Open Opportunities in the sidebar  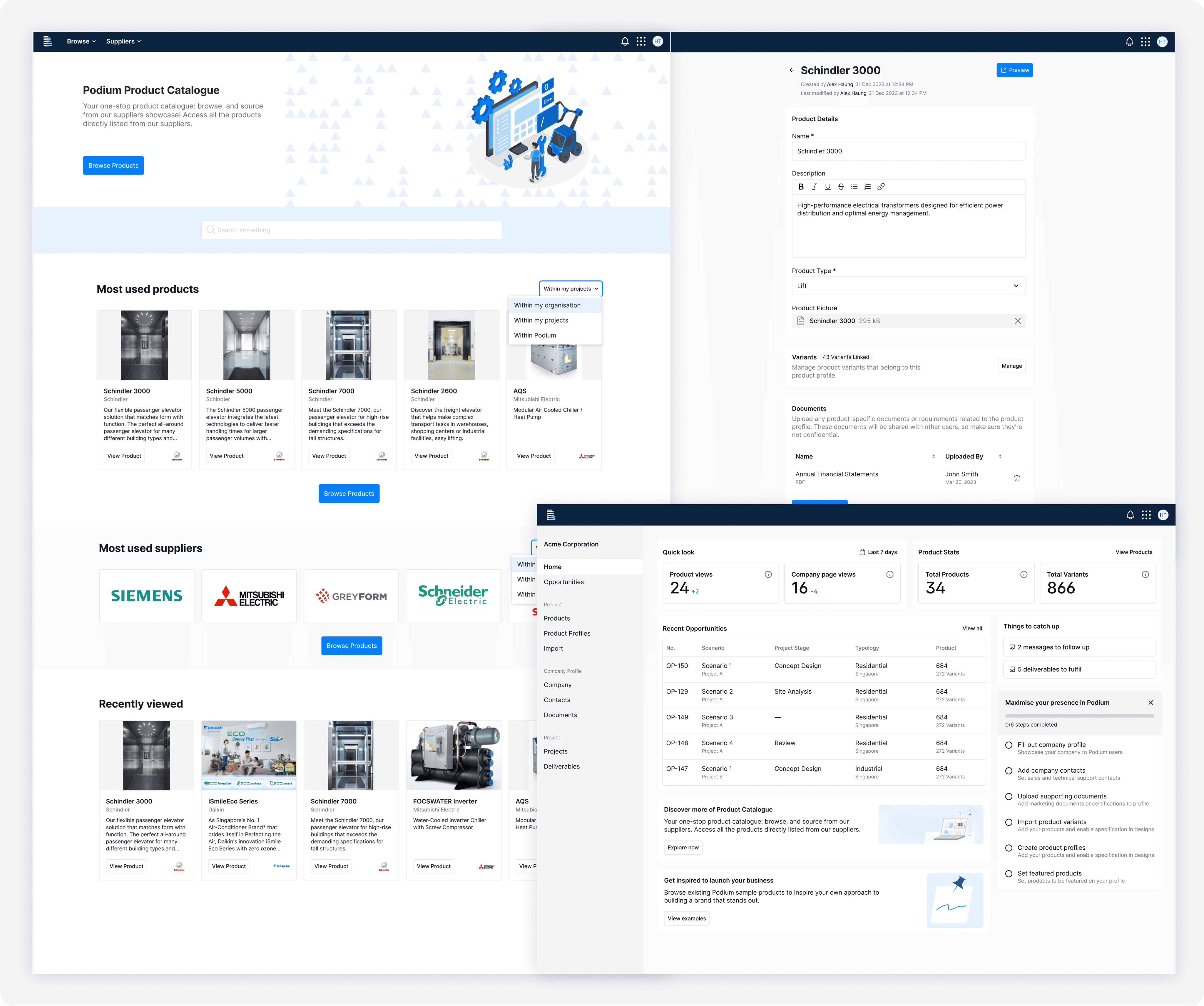click(x=563, y=582)
